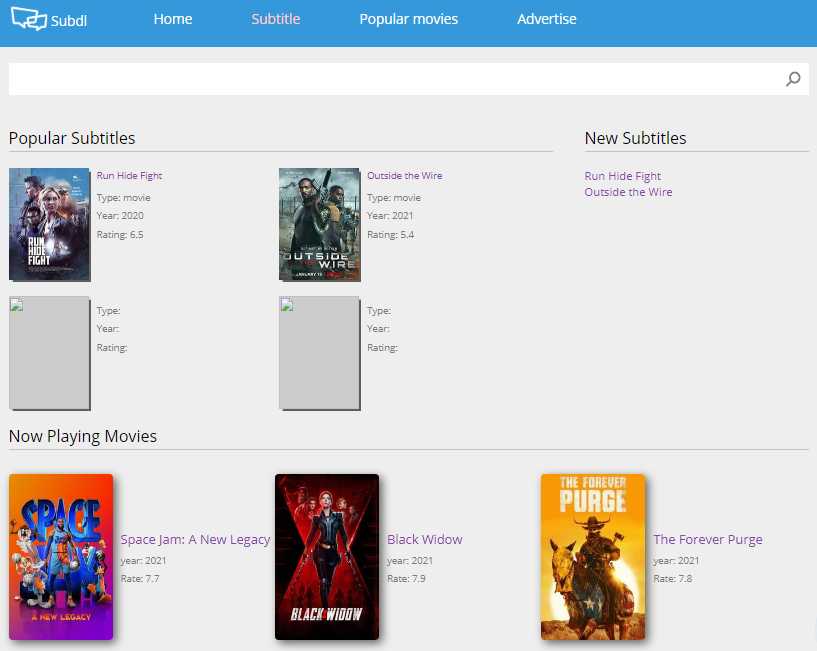
Task: Open Space Jam: A New Legacy link
Action: [195, 539]
